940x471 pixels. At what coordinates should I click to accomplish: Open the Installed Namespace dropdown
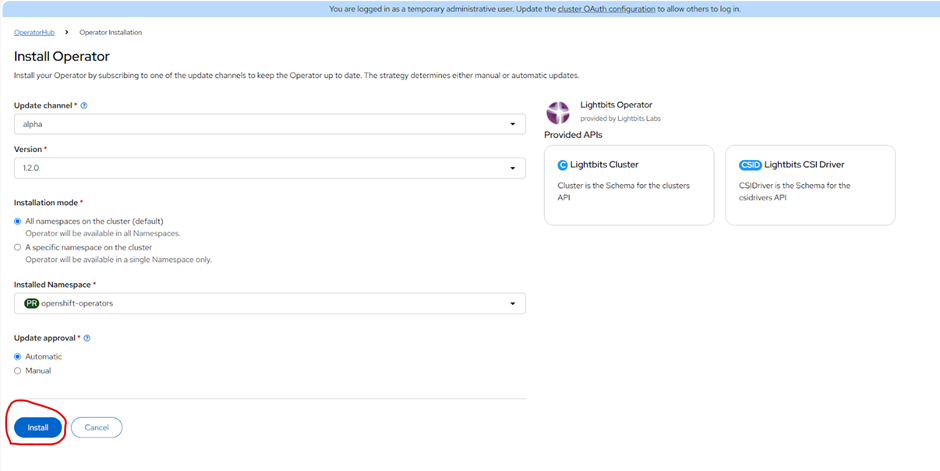[x=269, y=303]
